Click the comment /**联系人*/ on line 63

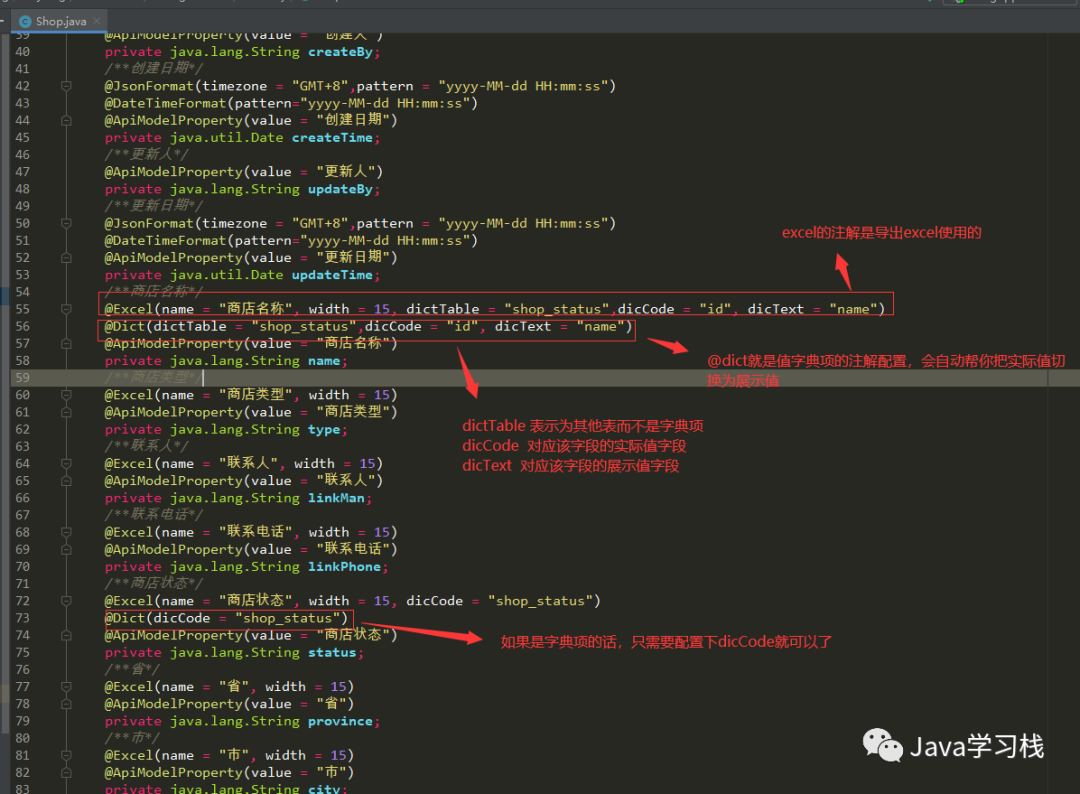146,446
